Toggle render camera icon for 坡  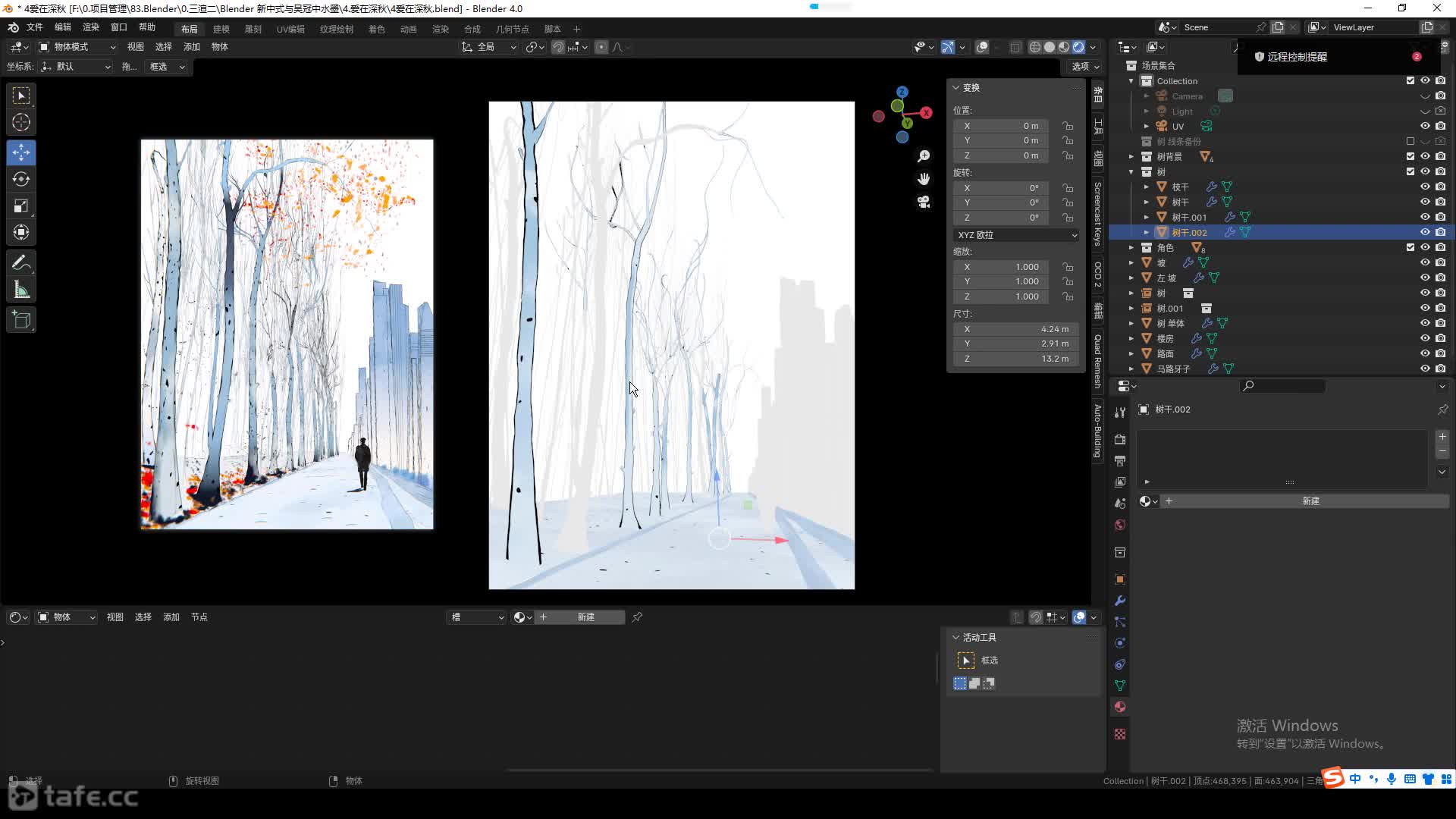pos(1440,262)
